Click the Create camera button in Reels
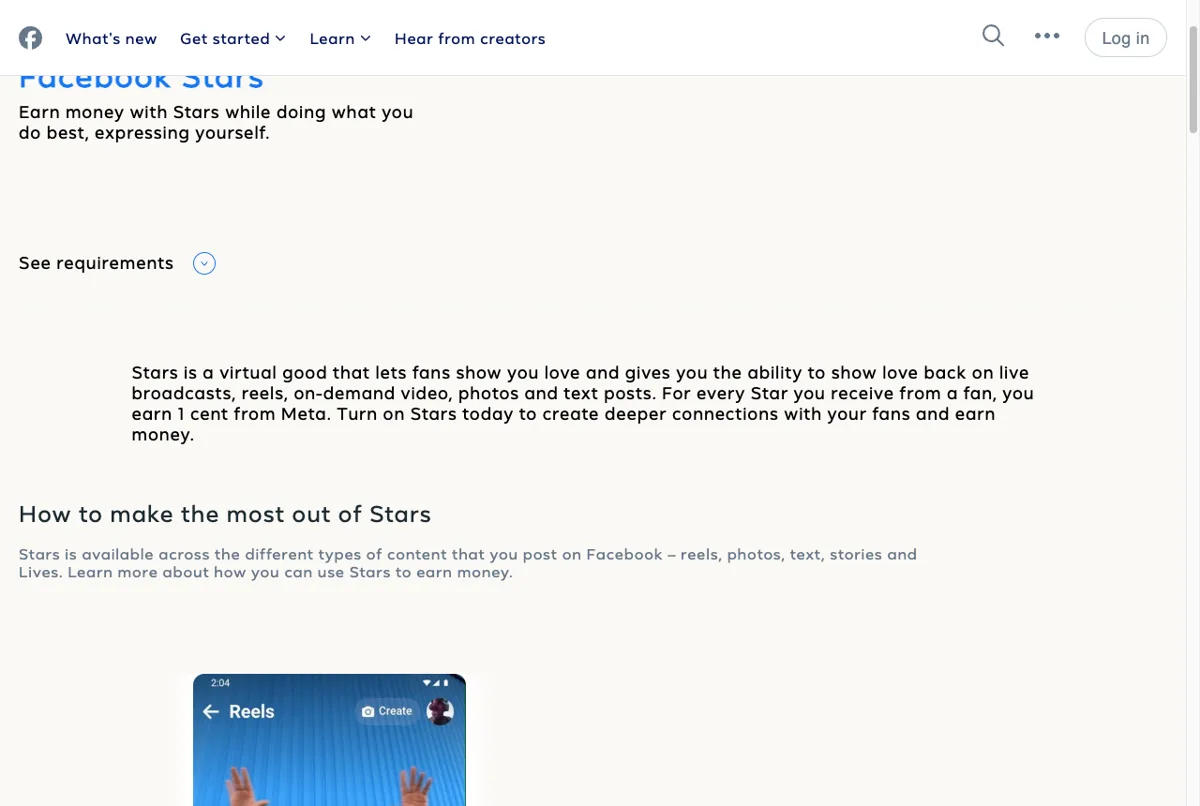The width and height of the screenshot is (1200, 806). coord(387,711)
